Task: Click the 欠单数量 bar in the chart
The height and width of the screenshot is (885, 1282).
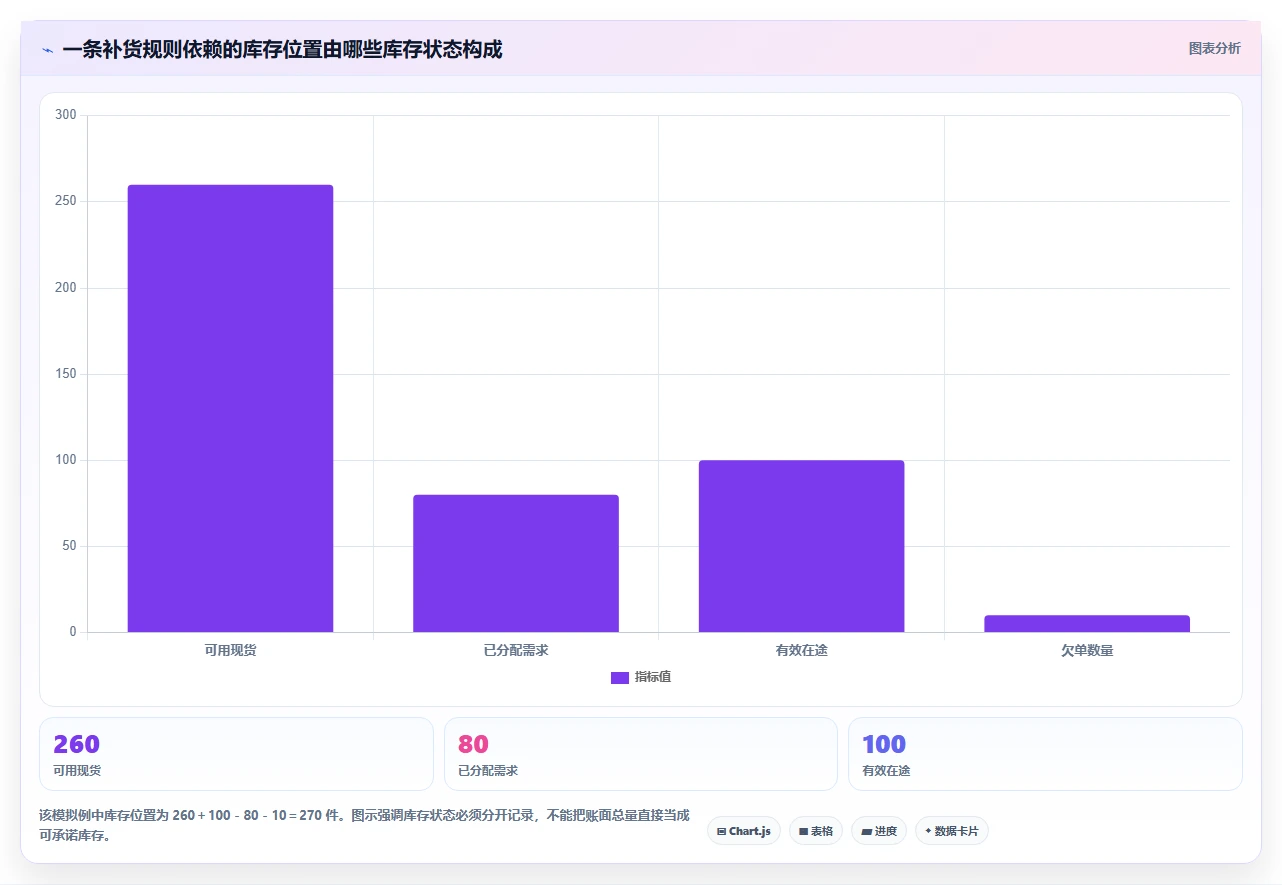Action: pos(1087,624)
